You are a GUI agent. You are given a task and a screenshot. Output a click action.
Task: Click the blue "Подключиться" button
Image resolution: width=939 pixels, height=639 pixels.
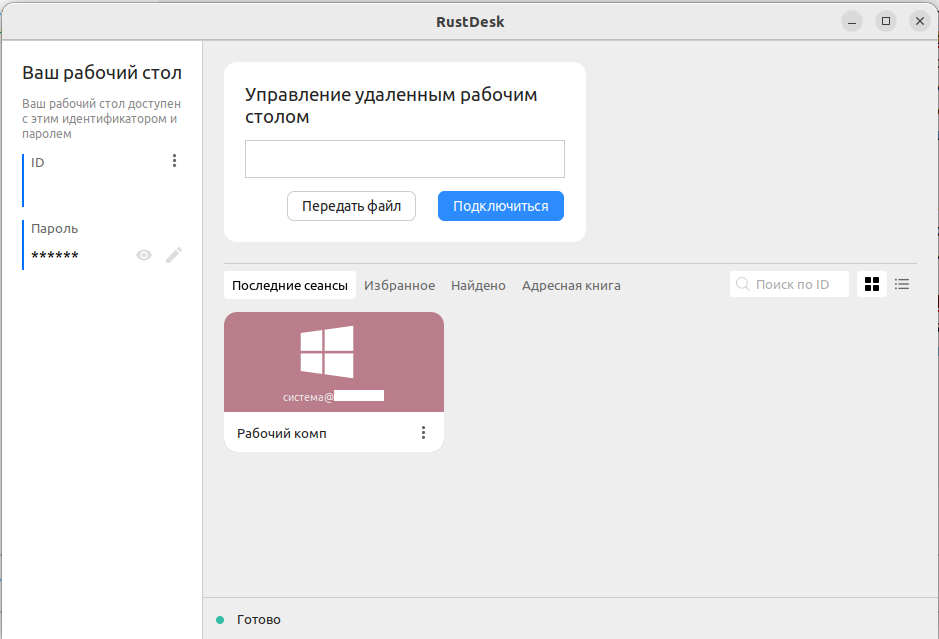(x=500, y=206)
